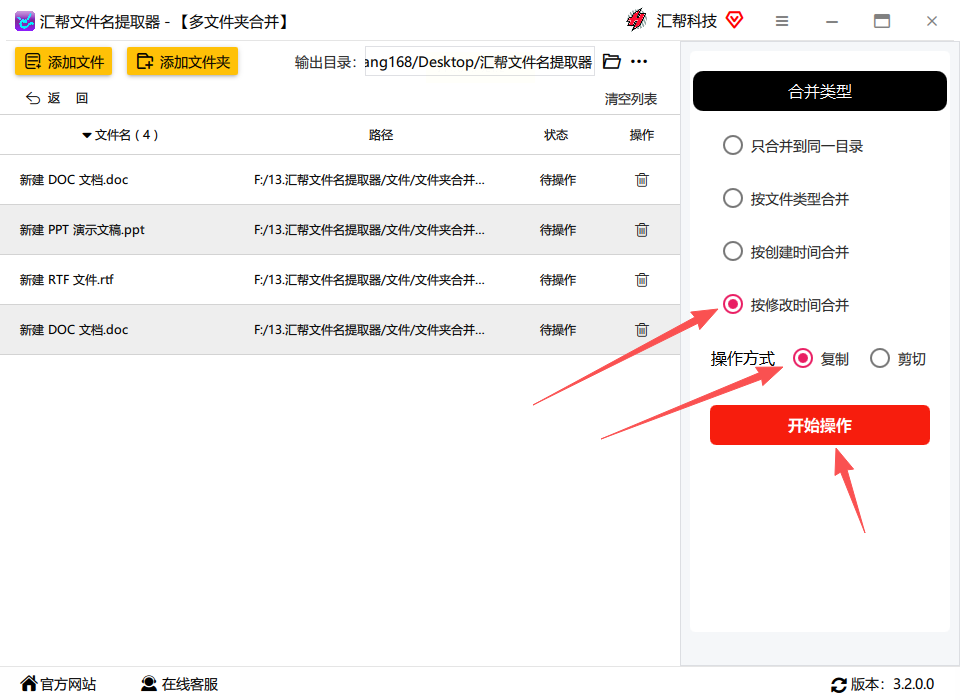Screen dimensions: 960x700
Task: Click the 合并类型 header panel
Action: [820, 91]
